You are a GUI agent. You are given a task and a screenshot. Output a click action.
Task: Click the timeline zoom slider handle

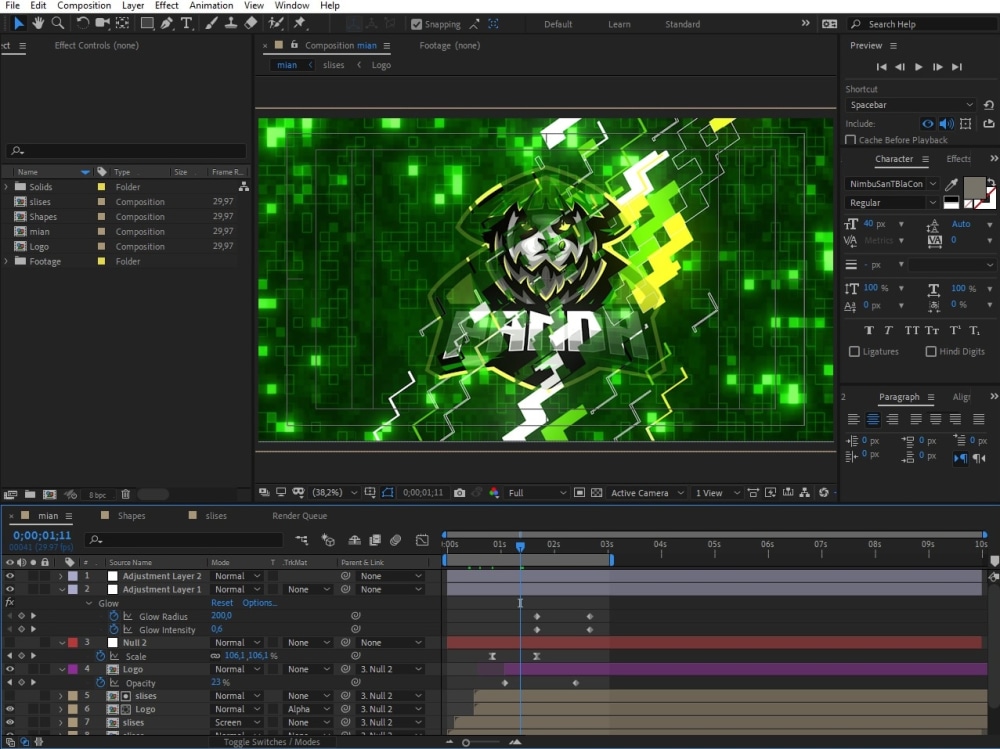pyautogui.click(x=466, y=742)
